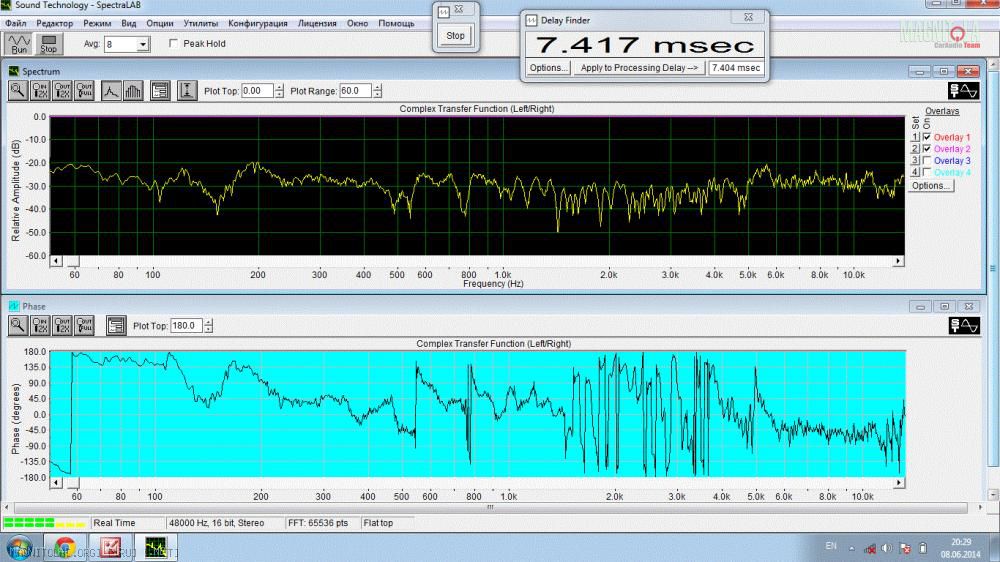Click Zoom In 2X in Spectrum toolbar
Image resolution: width=1000 pixels, height=562 pixels.
40,91
